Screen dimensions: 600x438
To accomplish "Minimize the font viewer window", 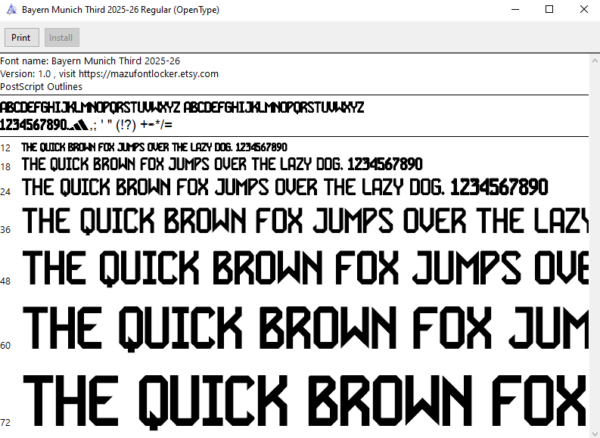I will coord(515,10).
